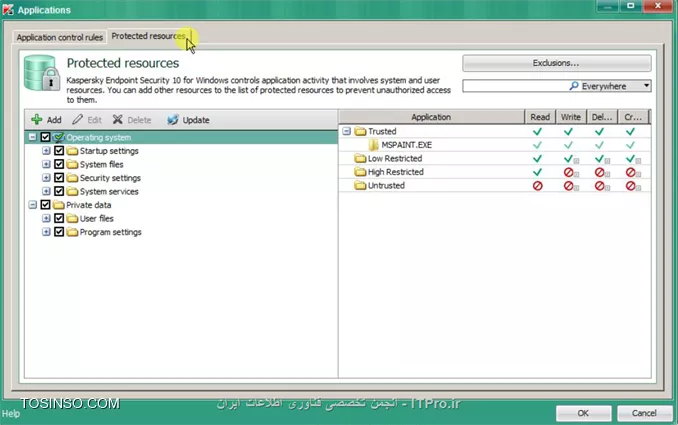Click the Write column header
Viewport: 678px width, 425px height.
[571, 117]
